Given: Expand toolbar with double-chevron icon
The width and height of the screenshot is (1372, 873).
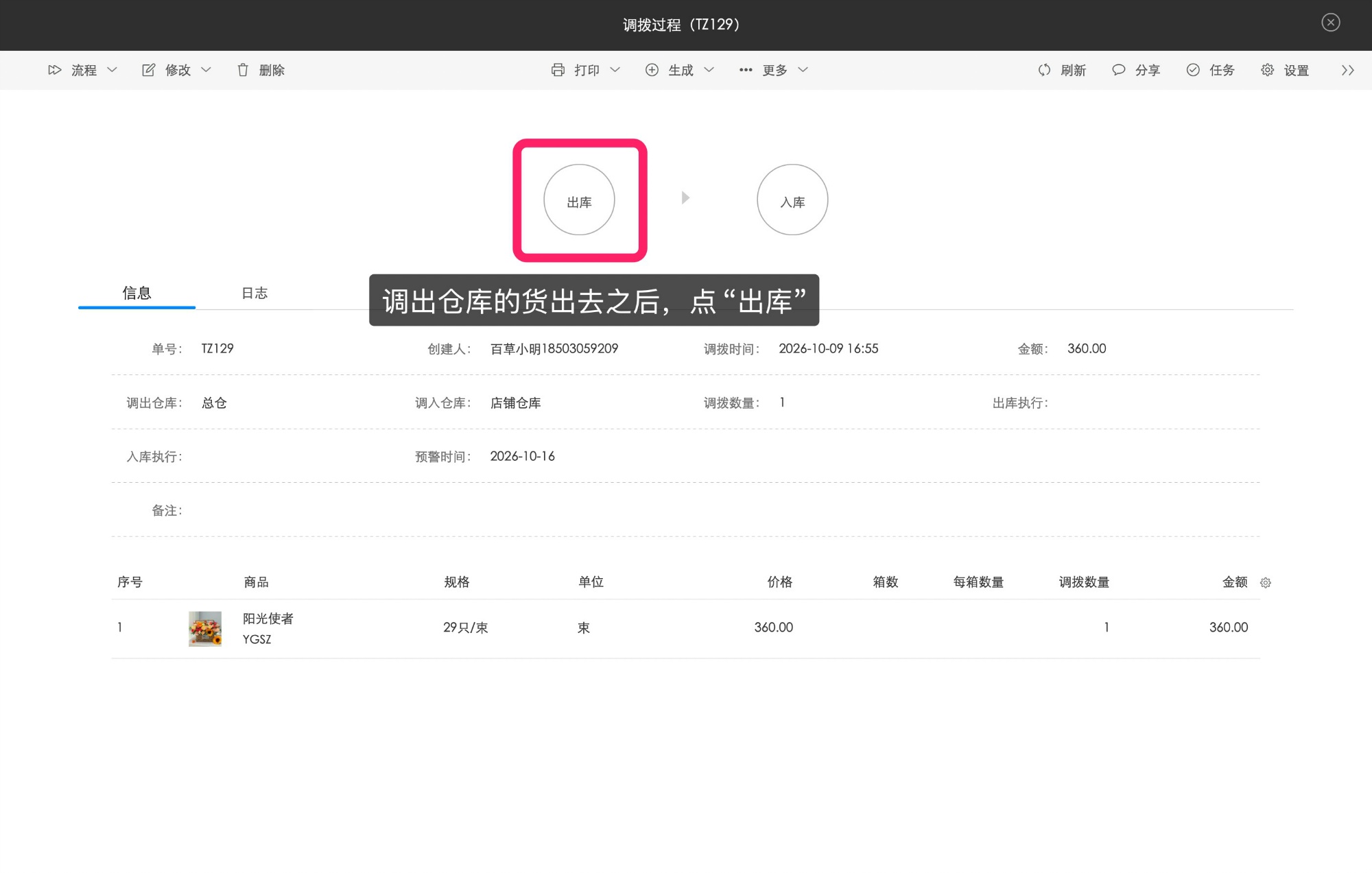Looking at the screenshot, I should 1347,70.
